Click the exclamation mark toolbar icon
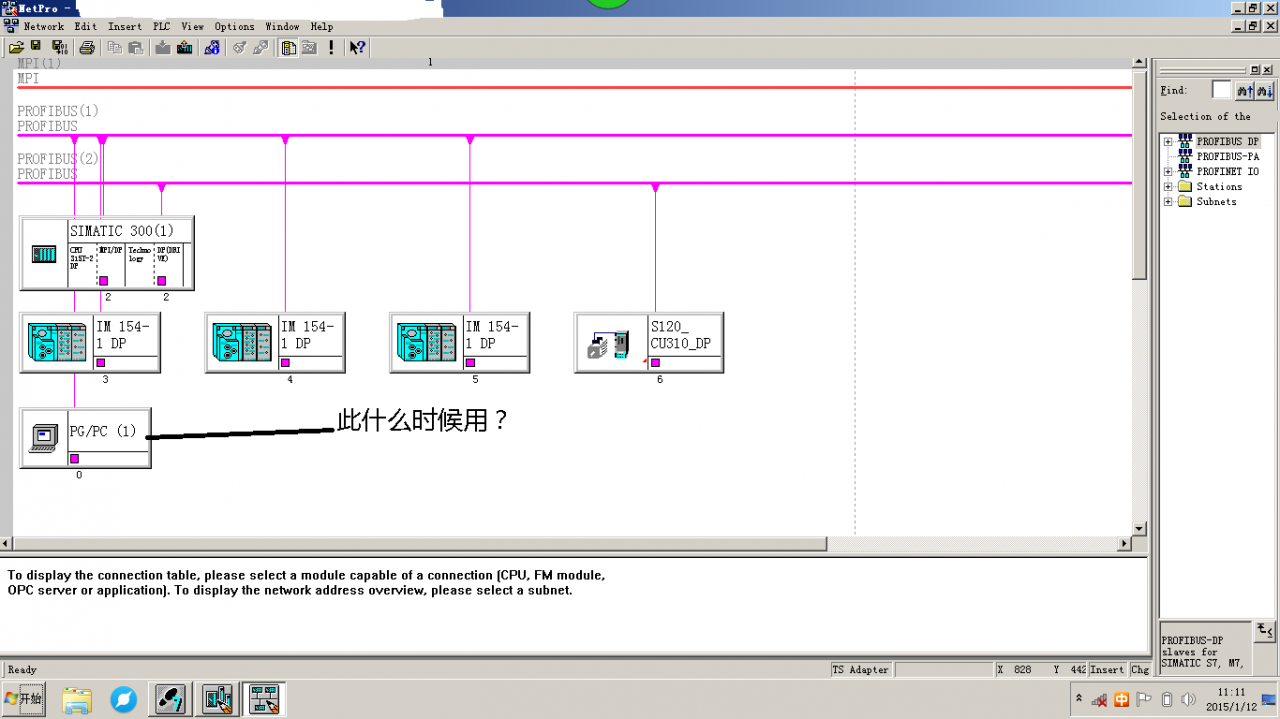 tap(332, 47)
